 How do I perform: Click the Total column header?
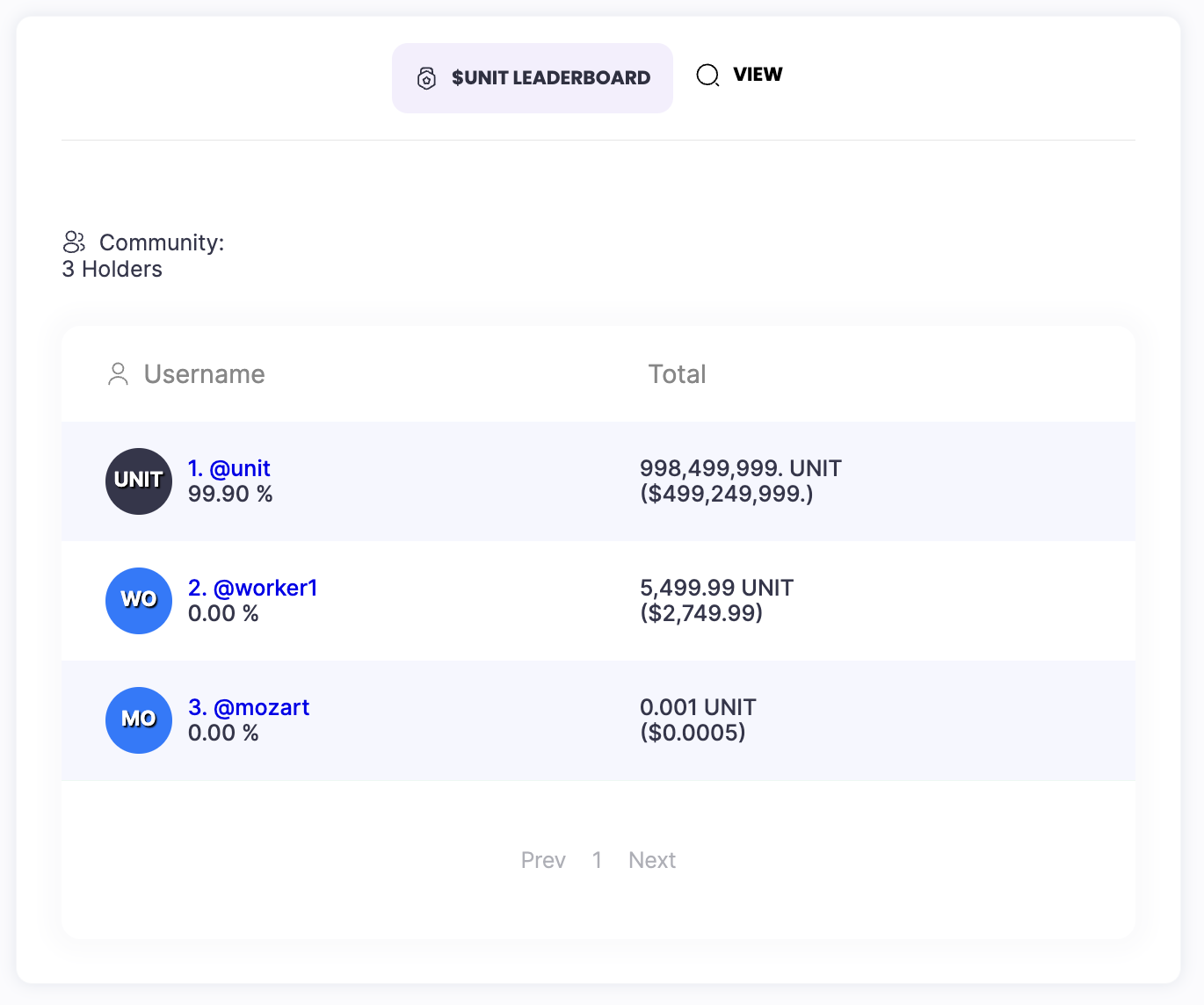677,374
